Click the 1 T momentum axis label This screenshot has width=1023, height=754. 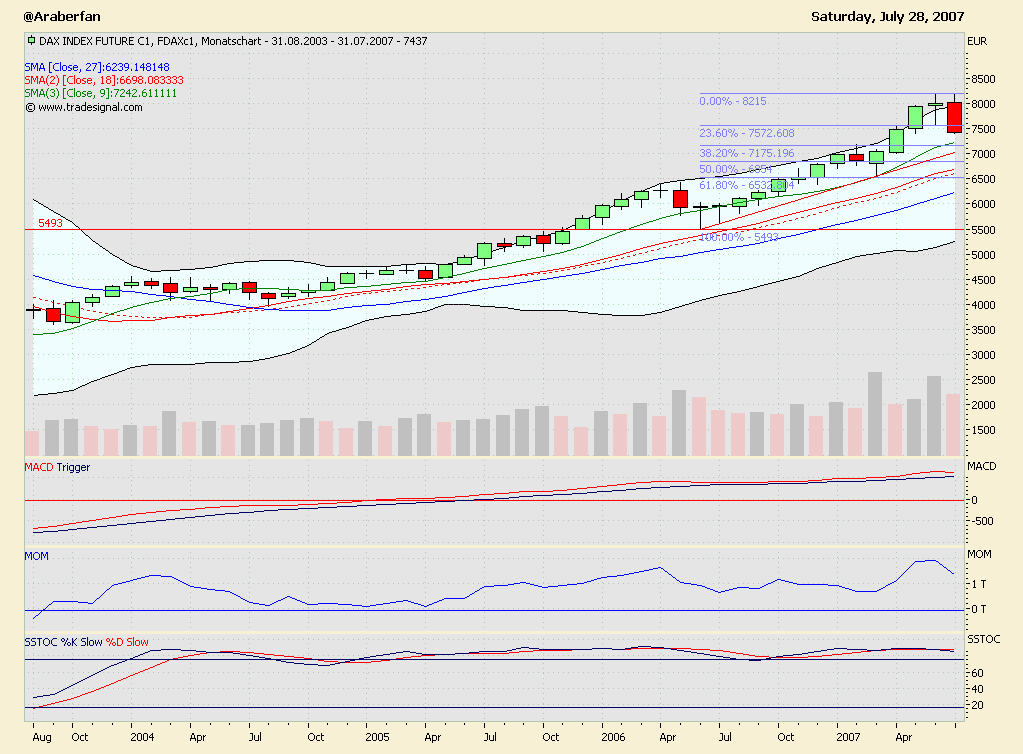pyautogui.click(x=979, y=584)
